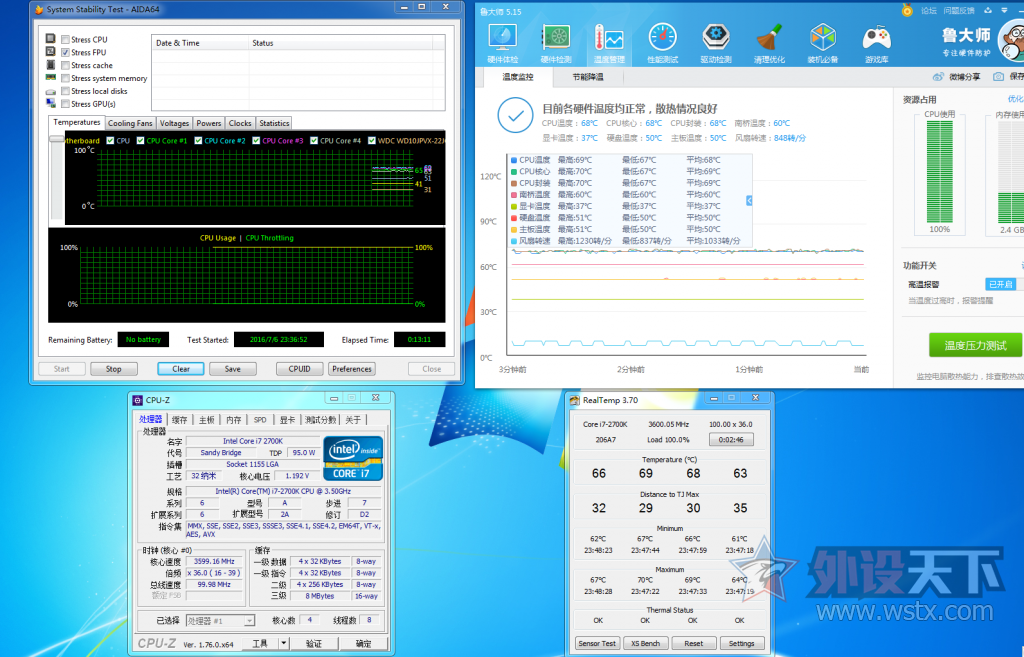Click the AIDA64 flame icon in title bar
Viewport: 1024px width, 657px height.
pyautogui.click(x=39, y=9)
